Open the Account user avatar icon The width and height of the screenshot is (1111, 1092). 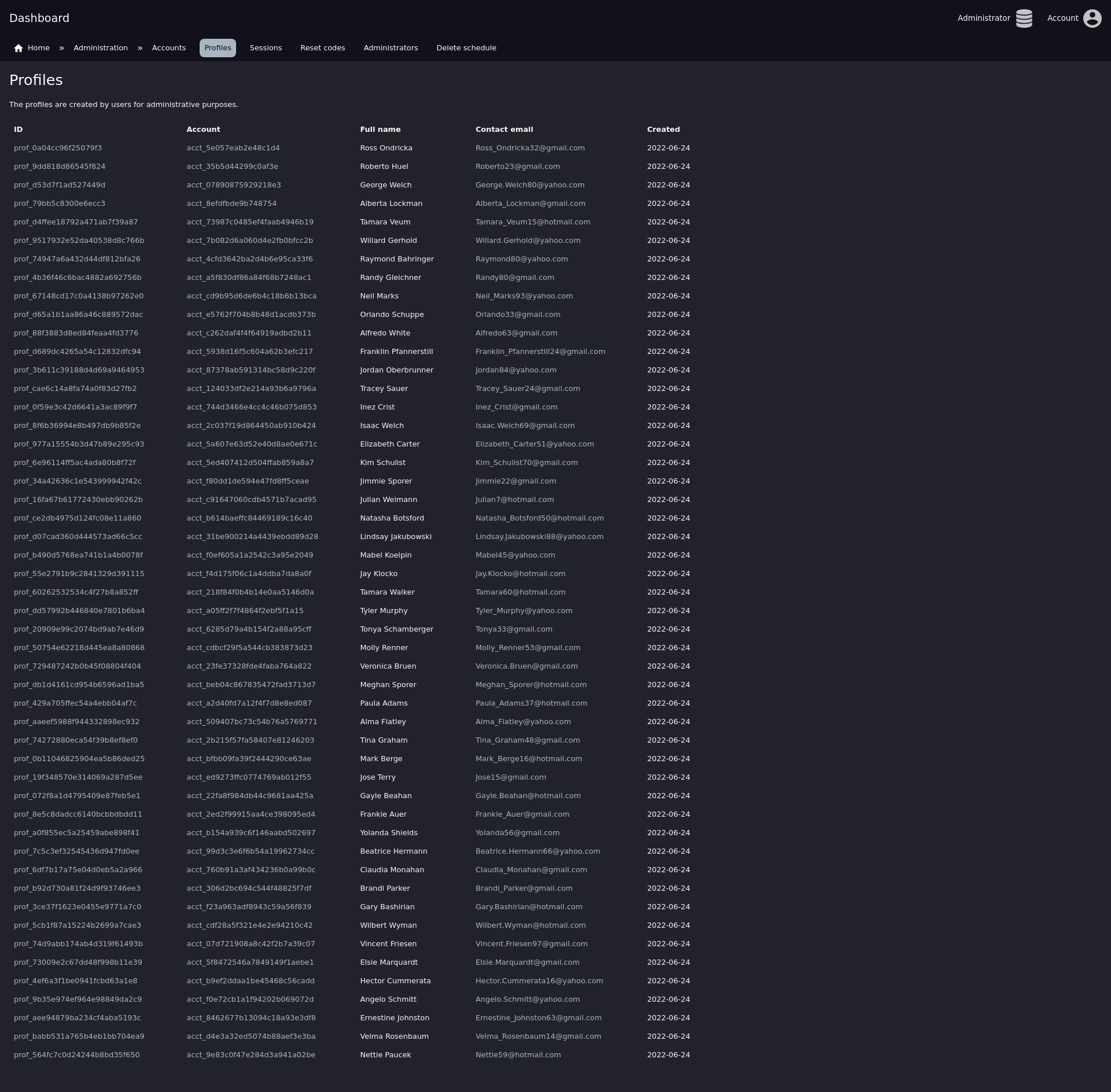click(x=1092, y=18)
